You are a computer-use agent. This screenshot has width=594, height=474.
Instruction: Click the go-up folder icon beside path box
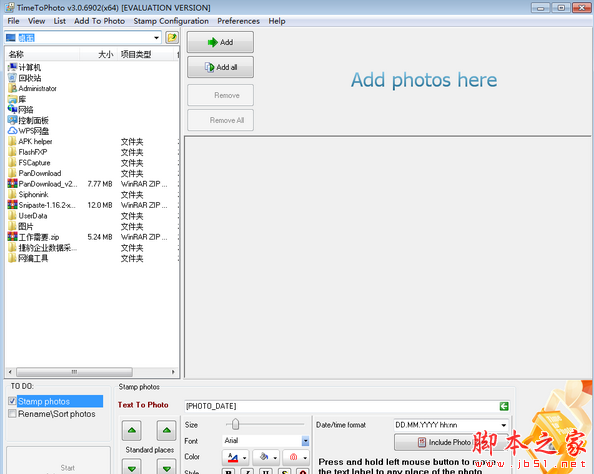point(172,38)
